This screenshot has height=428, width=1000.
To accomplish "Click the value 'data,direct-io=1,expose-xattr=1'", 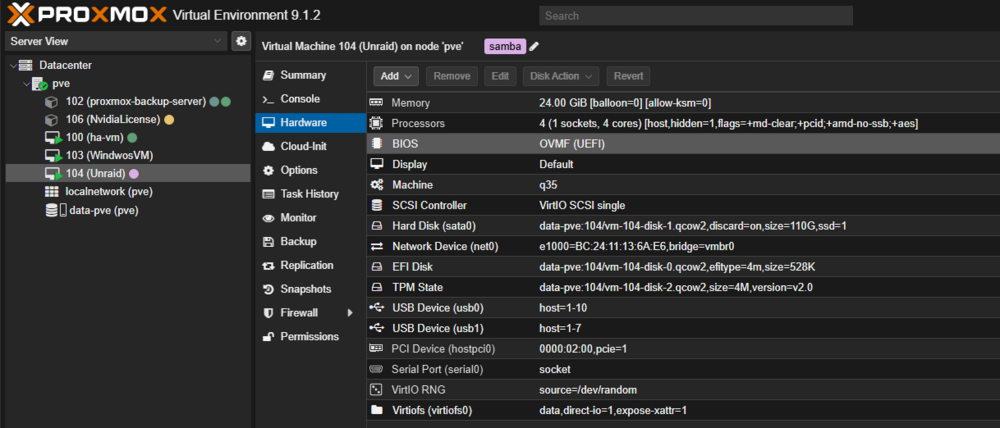I will [x=613, y=411].
